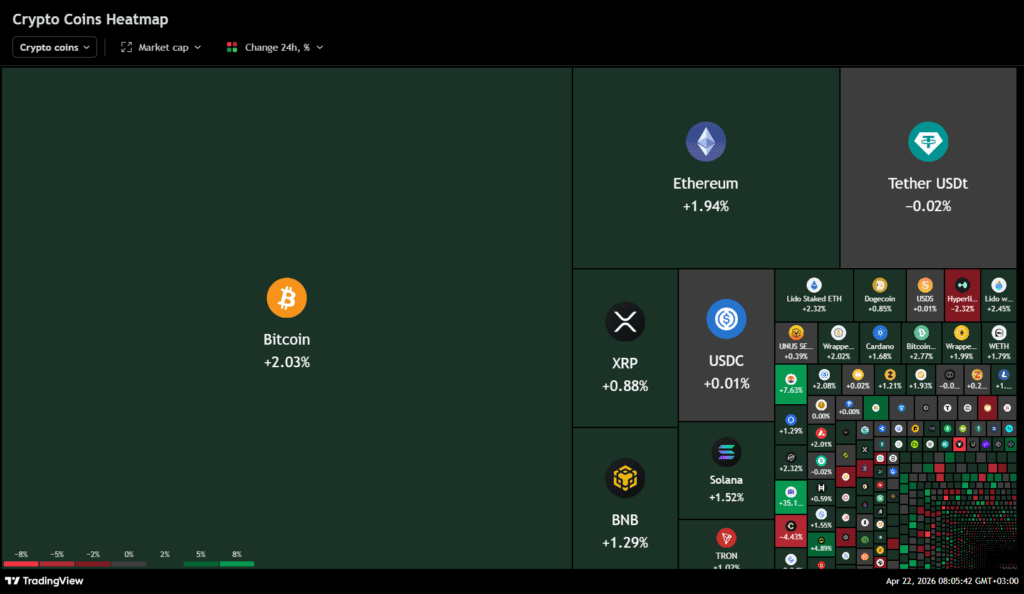Open the Crypto coins dropdown
Image resolution: width=1024 pixels, height=594 pixels.
(x=55, y=47)
